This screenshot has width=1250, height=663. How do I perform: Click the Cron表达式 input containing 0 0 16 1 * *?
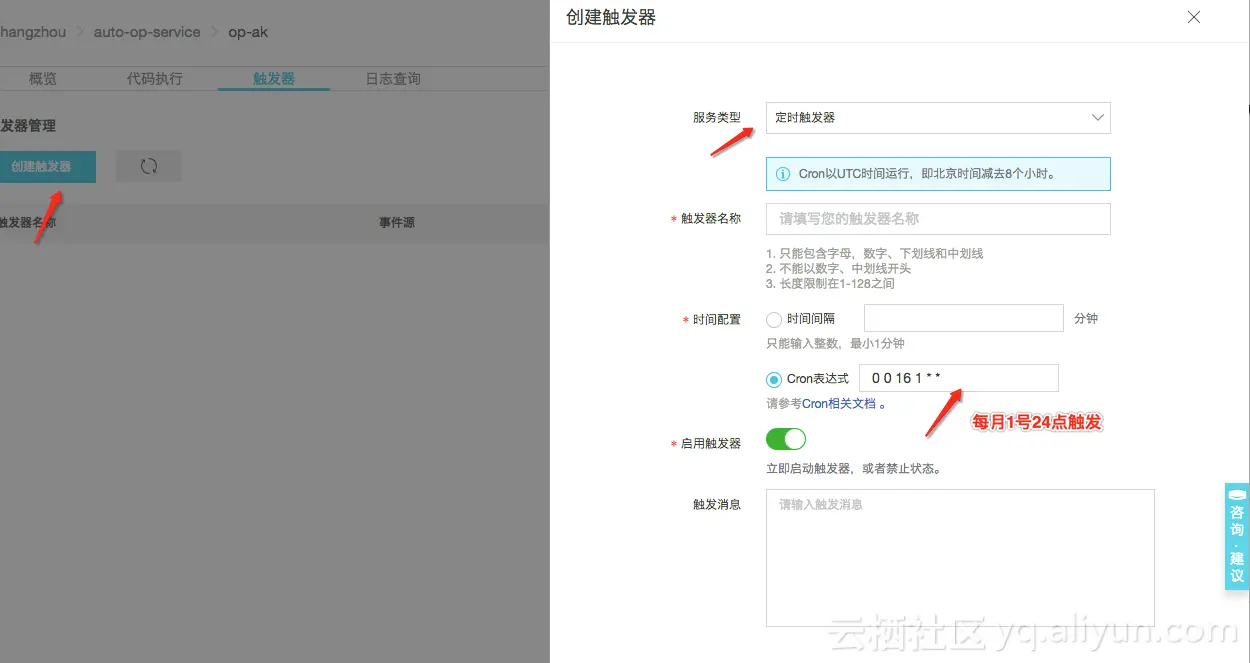(958, 378)
